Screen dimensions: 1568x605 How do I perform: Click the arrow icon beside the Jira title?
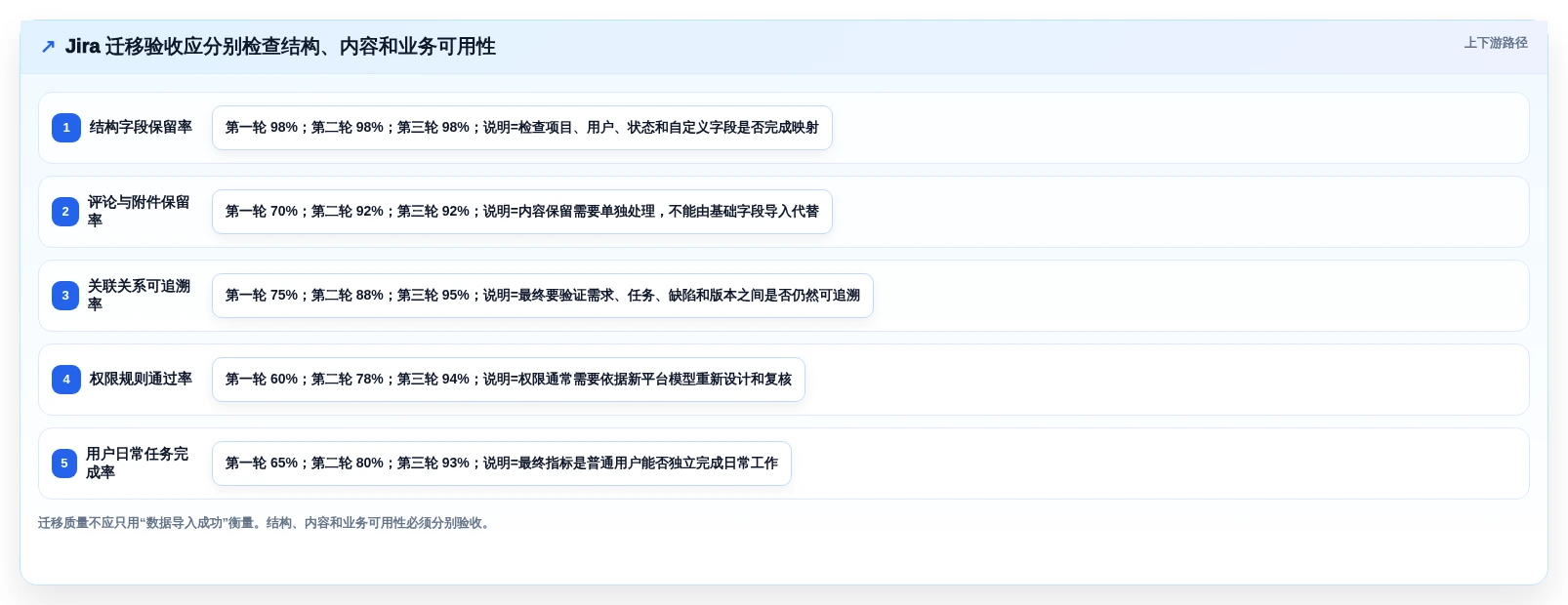tap(48, 47)
